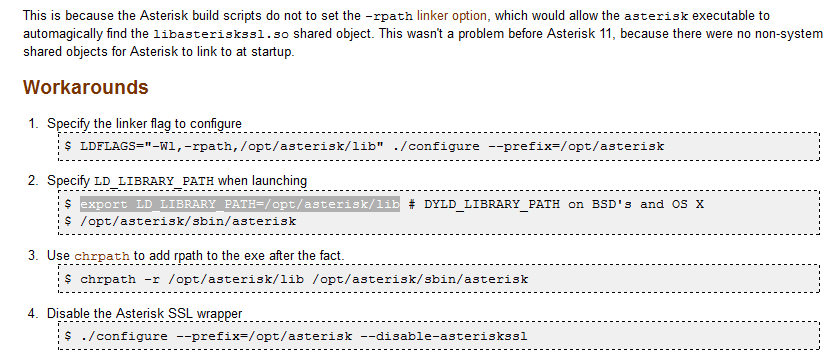This screenshot has height=361, width=832.
Task: Click the 'asterisk' inline code before 'executable'
Action: (x=656, y=16)
